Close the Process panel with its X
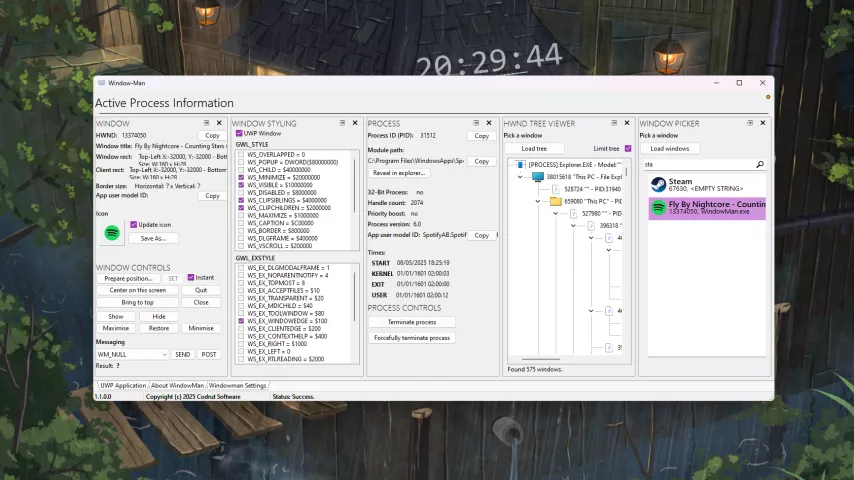This screenshot has width=854, height=480. pos(491,123)
